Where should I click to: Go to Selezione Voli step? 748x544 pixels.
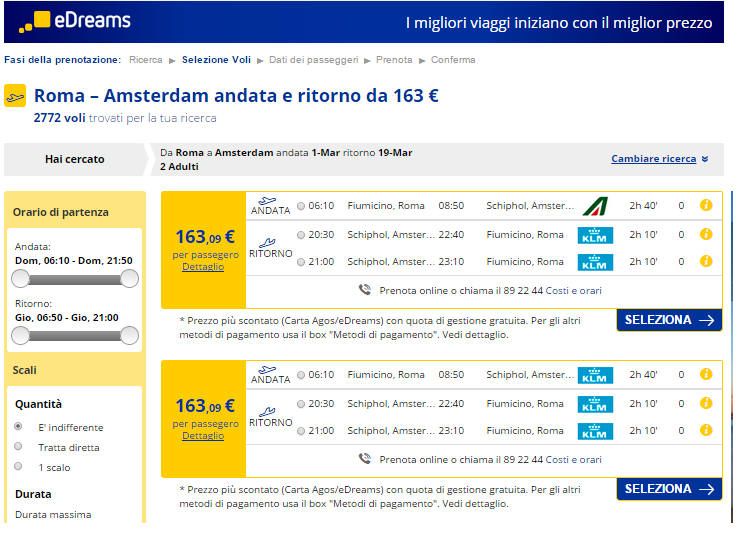217,60
